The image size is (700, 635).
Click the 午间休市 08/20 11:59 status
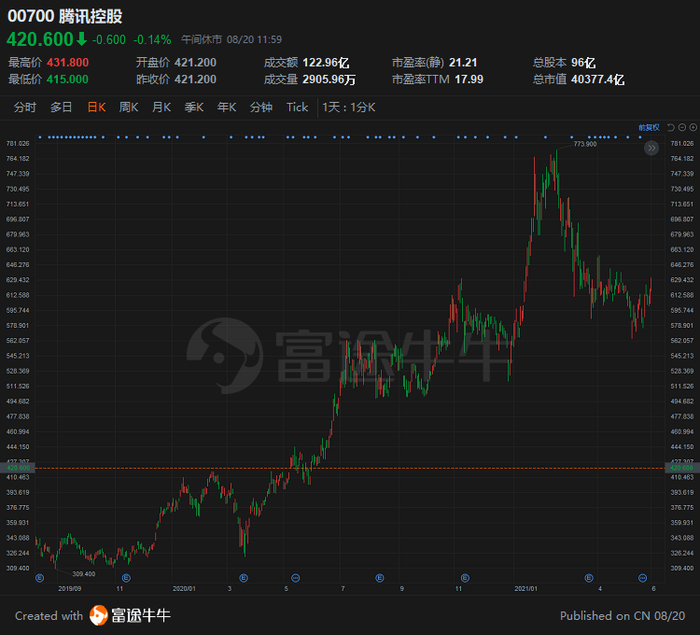point(231,39)
